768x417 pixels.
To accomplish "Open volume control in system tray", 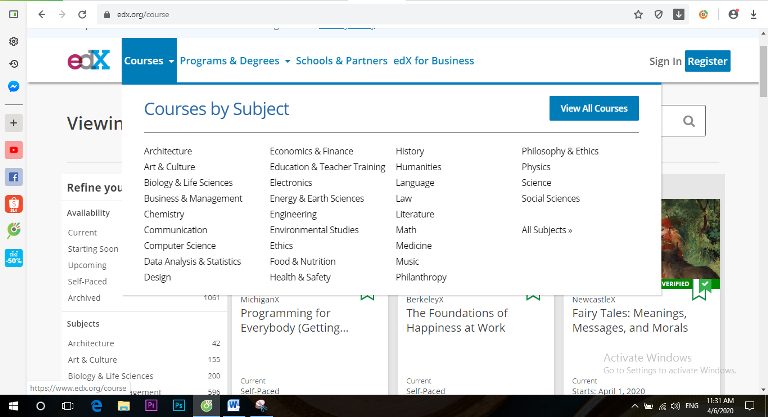I will (675, 406).
